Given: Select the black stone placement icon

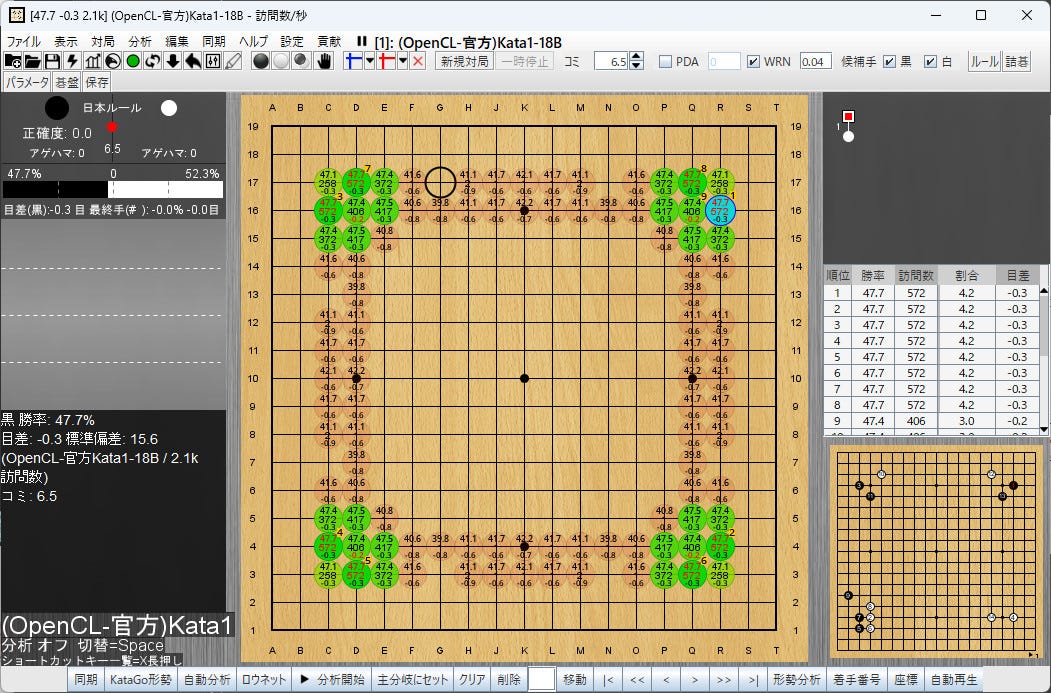Looking at the screenshot, I should [261, 62].
